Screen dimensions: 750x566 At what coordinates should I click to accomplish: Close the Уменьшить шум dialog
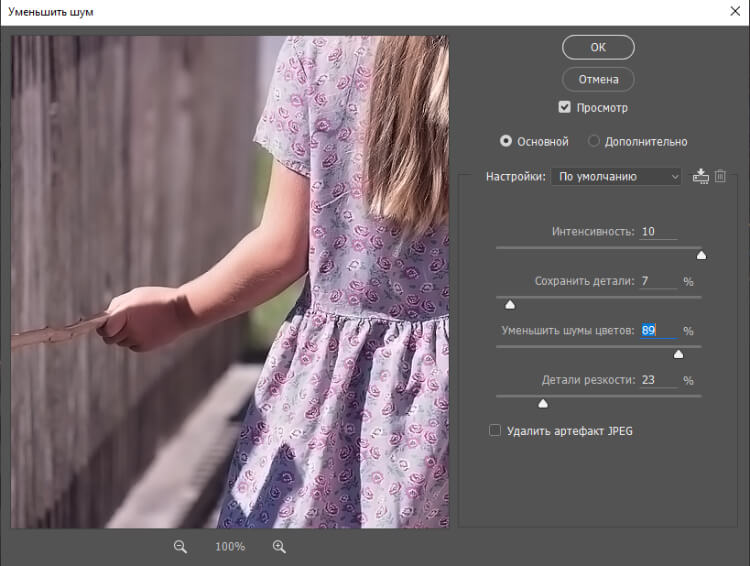[735, 11]
